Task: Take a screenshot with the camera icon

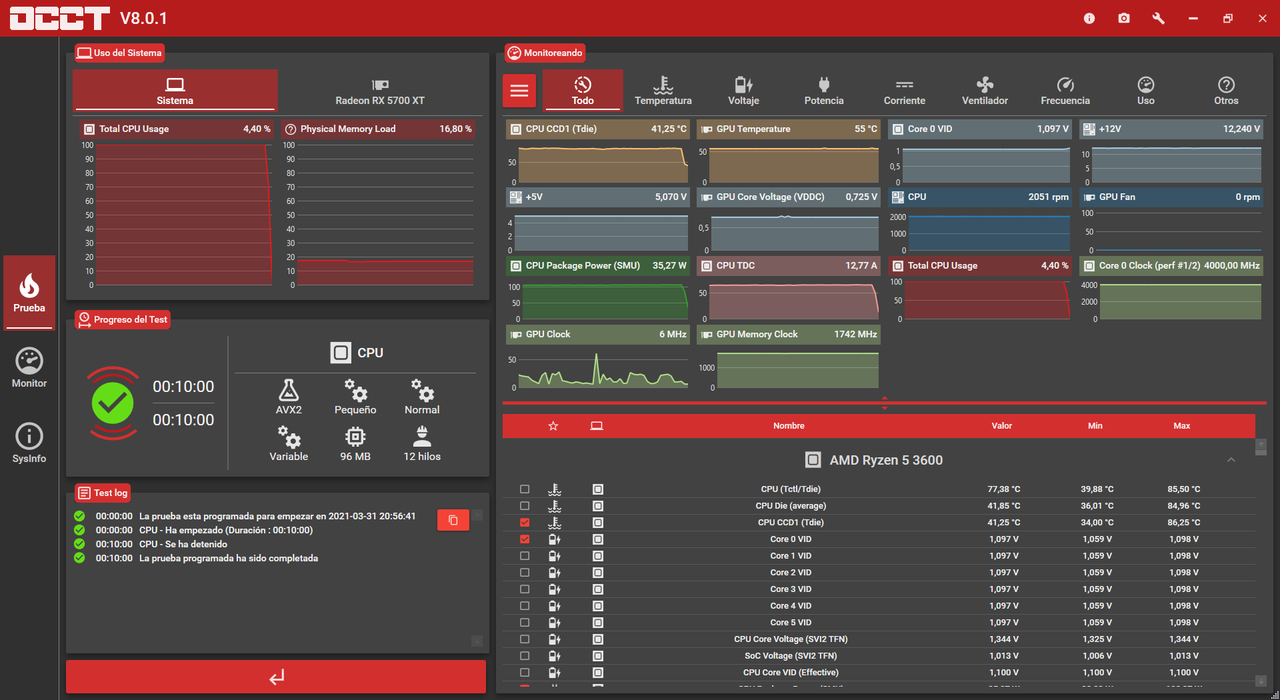Action: 1124,18
